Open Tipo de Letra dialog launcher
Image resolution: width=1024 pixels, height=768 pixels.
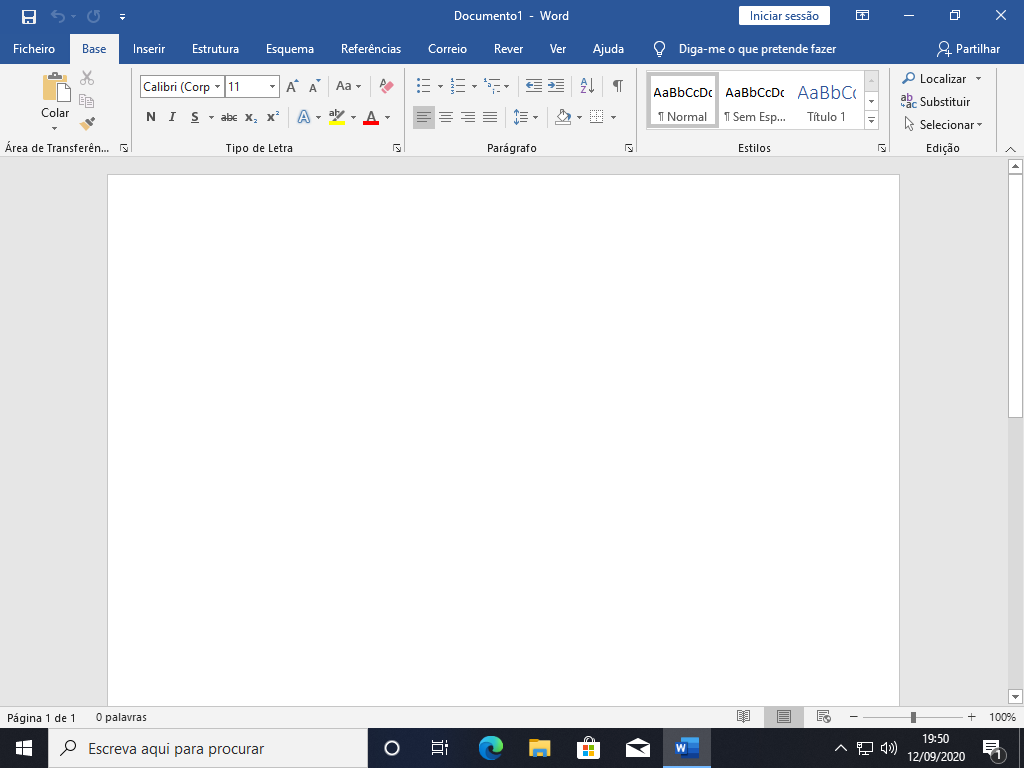[397, 148]
